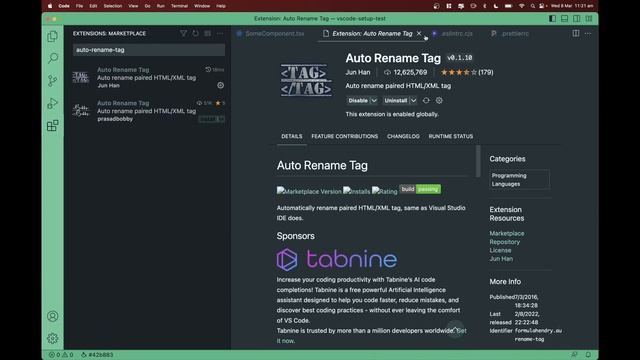Open the Marketplace resource link
This screenshot has height=360, width=640.
pos(507,233)
